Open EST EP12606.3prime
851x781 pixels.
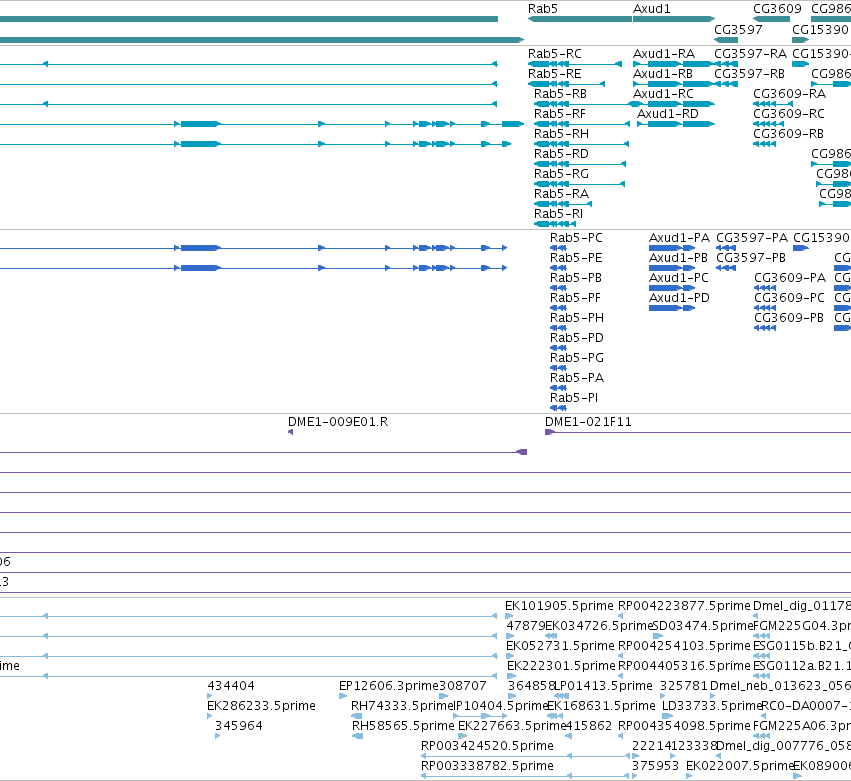pos(389,686)
